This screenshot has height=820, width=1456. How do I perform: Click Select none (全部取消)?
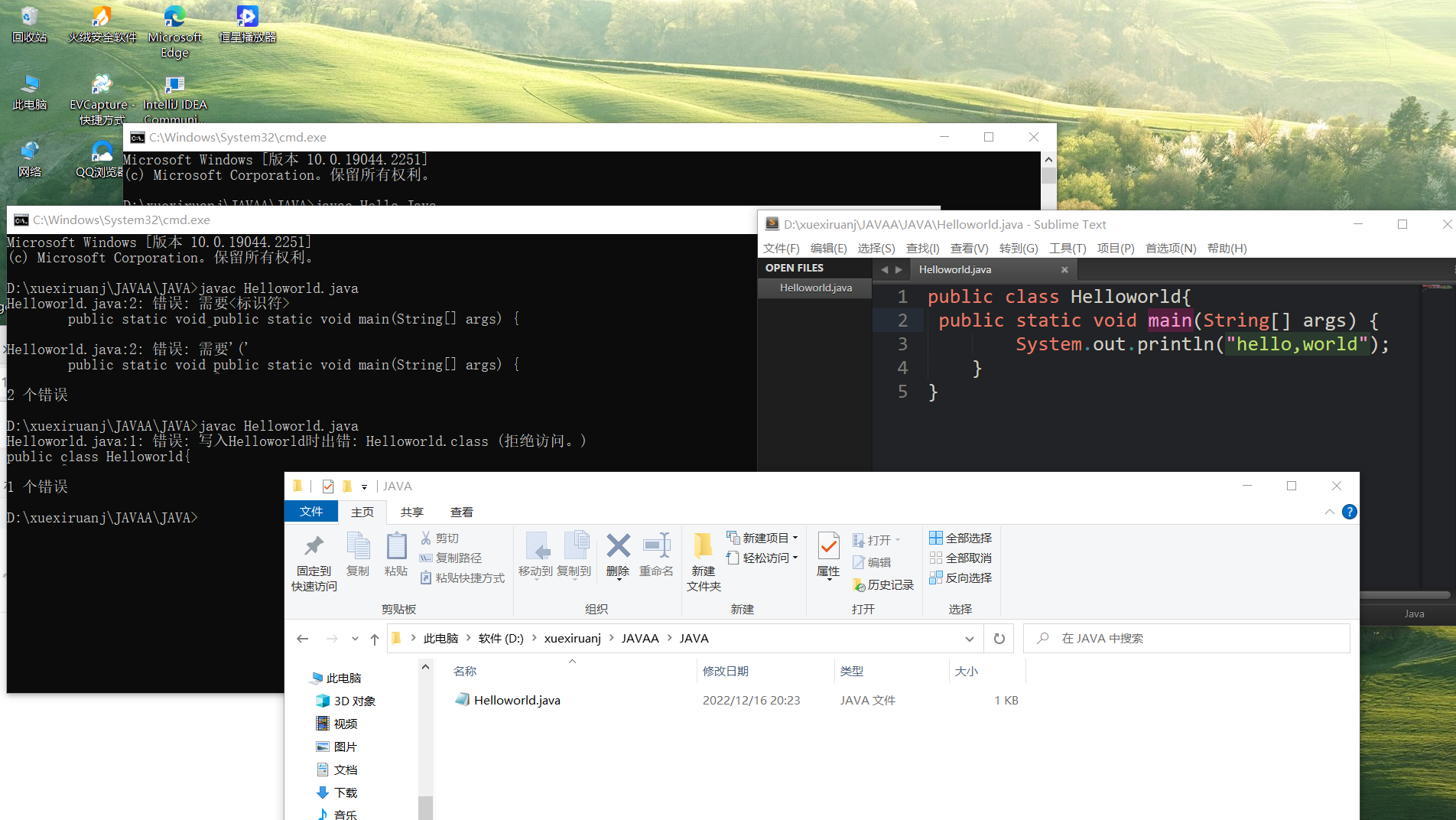(x=960, y=558)
